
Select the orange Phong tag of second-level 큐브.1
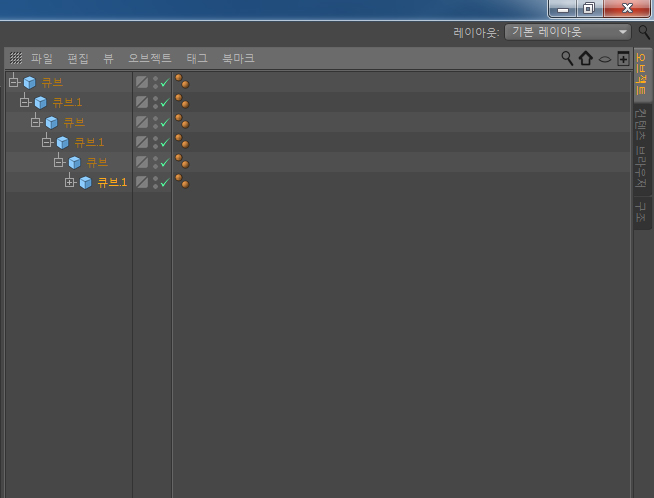182,101
